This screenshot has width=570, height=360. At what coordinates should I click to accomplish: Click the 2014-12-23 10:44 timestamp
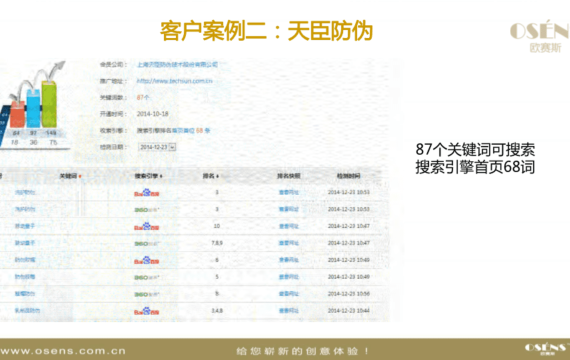[x=349, y=311]
